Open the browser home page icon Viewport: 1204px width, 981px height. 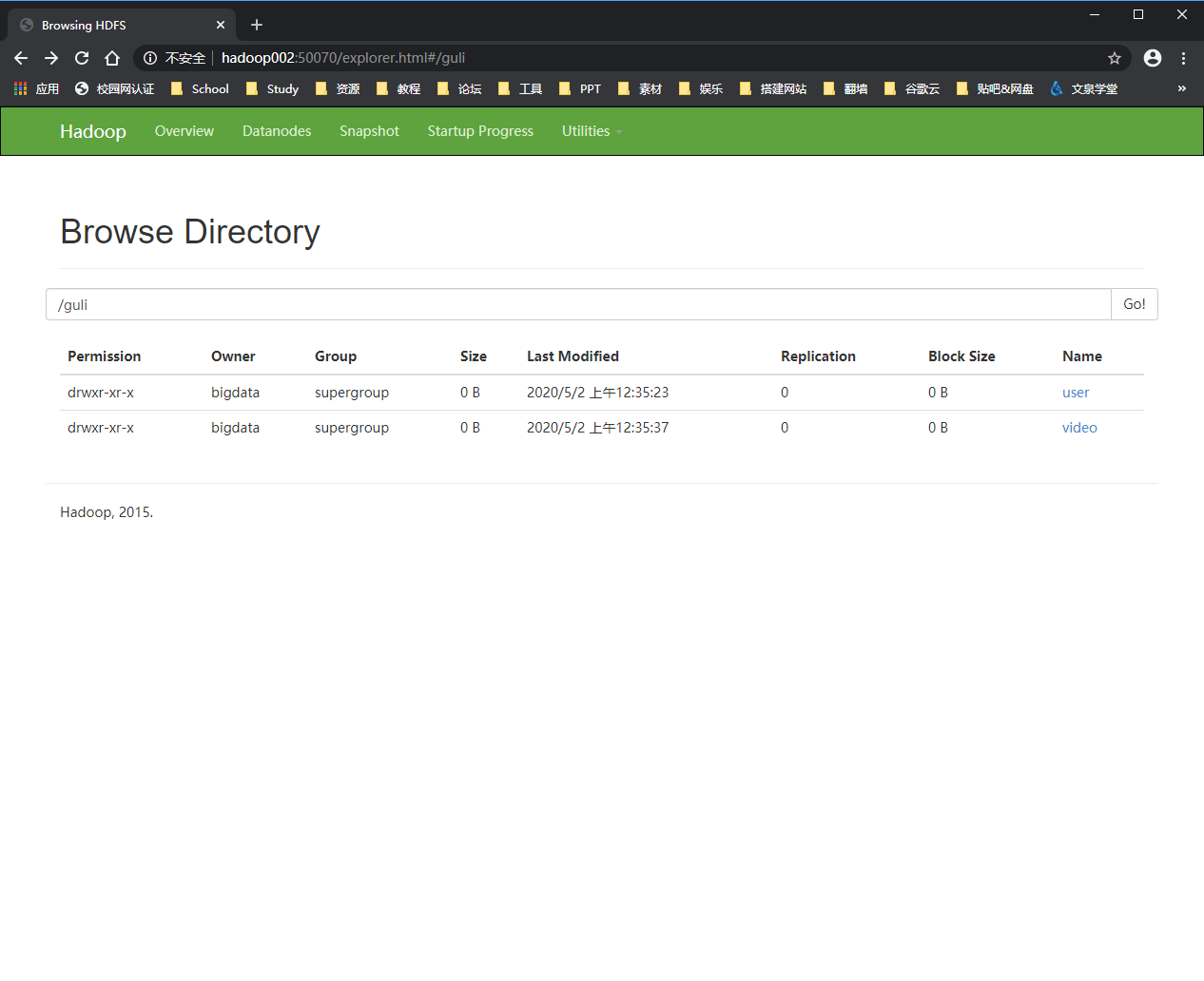click(x=112, y=58)
